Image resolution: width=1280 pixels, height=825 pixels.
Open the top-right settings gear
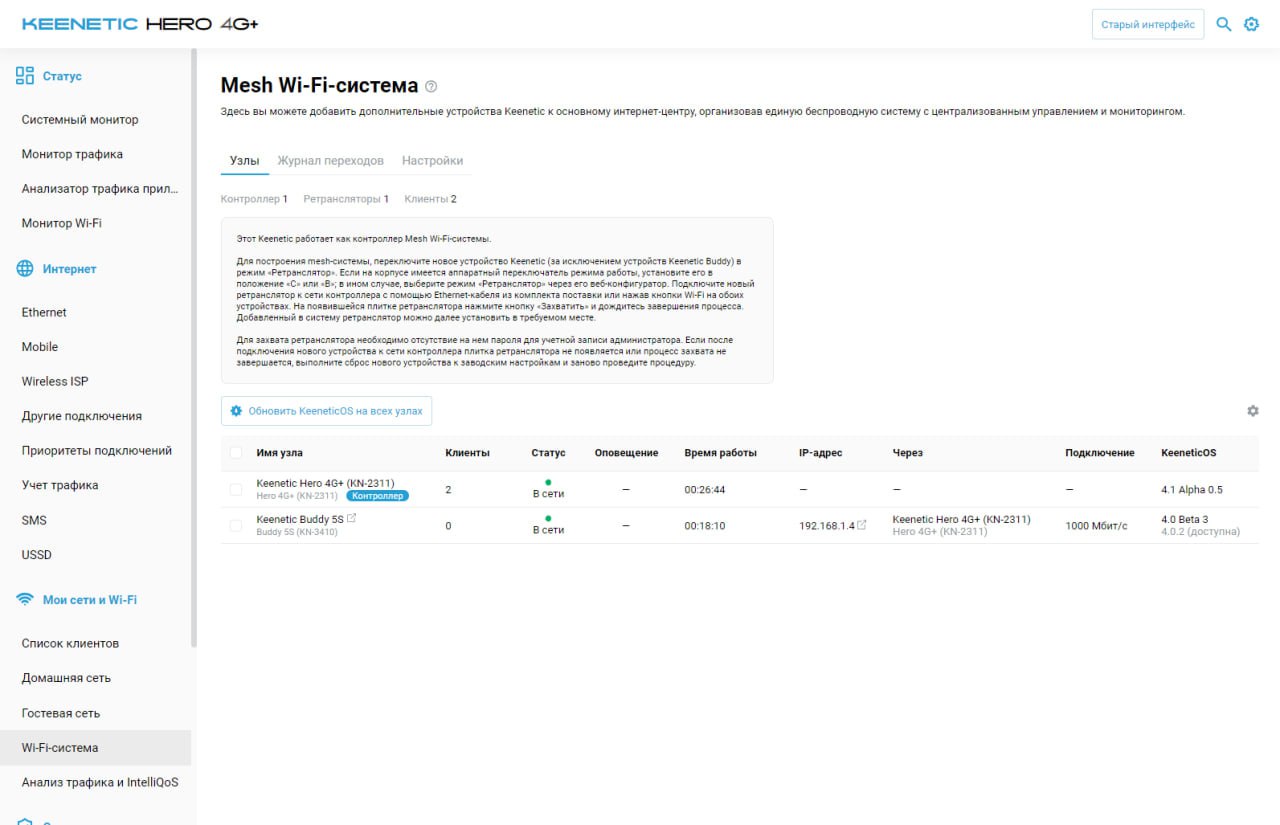(1251, 24)
